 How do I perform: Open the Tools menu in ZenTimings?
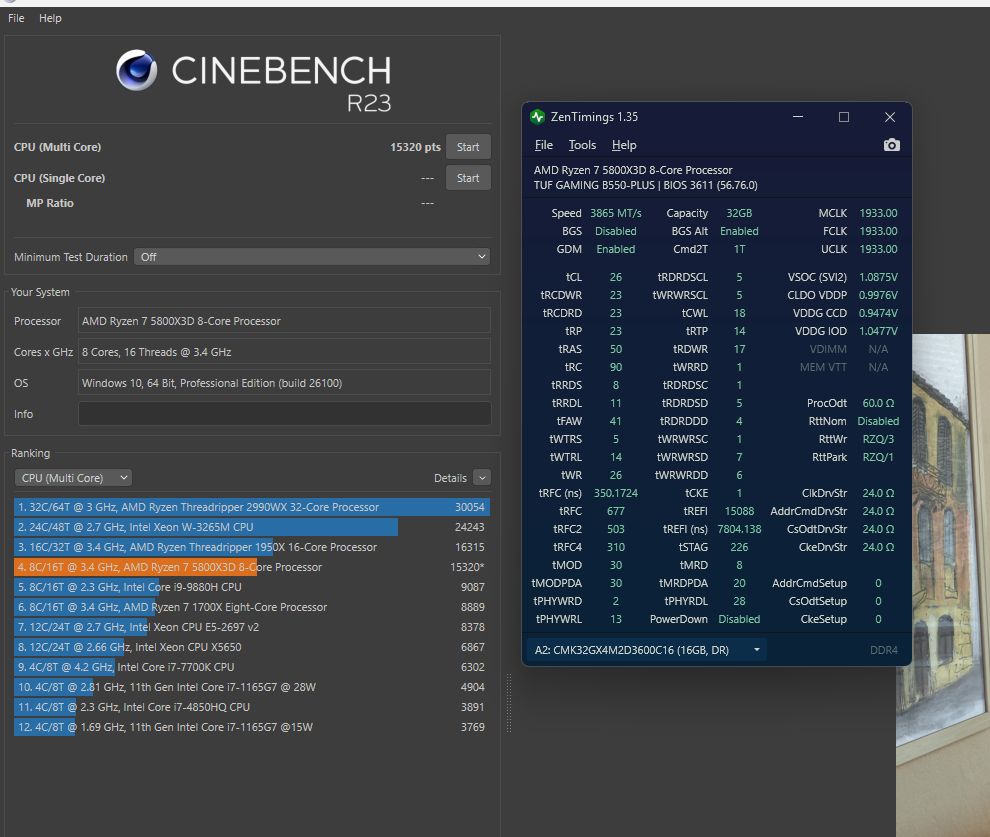coord(582,144)
